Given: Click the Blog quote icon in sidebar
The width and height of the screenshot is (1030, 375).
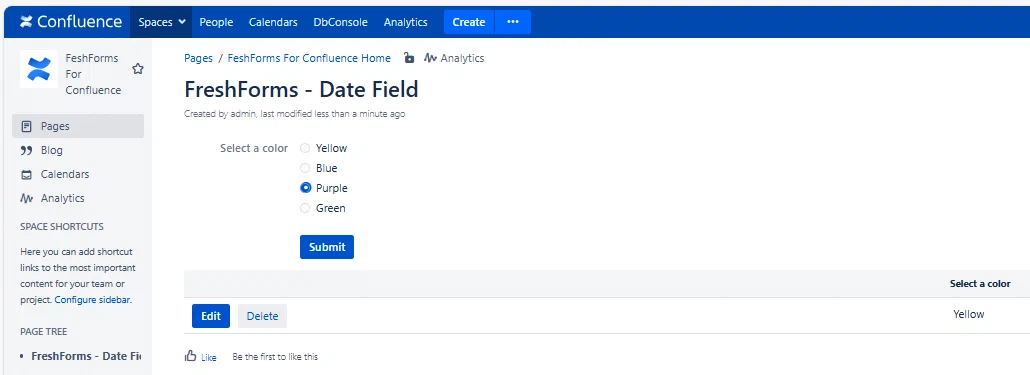Looking at the screenshot, I should pyautogui.click(x=26, y=150).
